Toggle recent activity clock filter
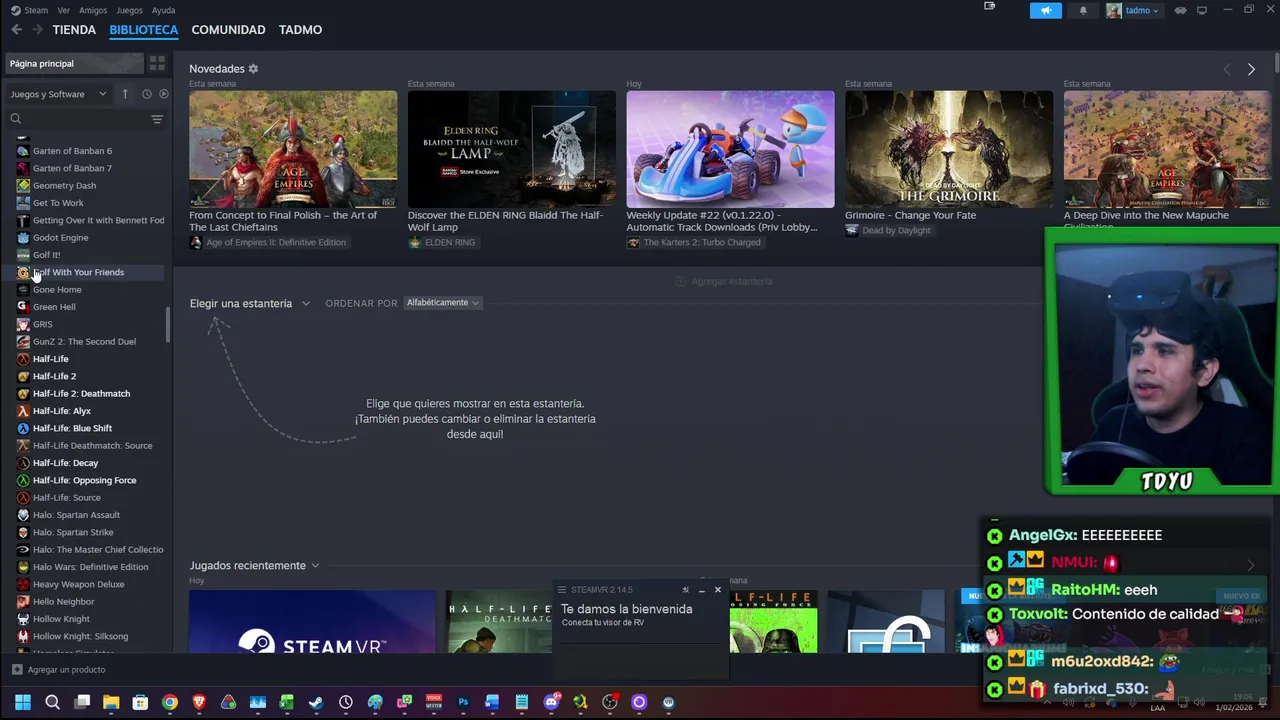The image size is (1280, 720). [x=146, y=94]
